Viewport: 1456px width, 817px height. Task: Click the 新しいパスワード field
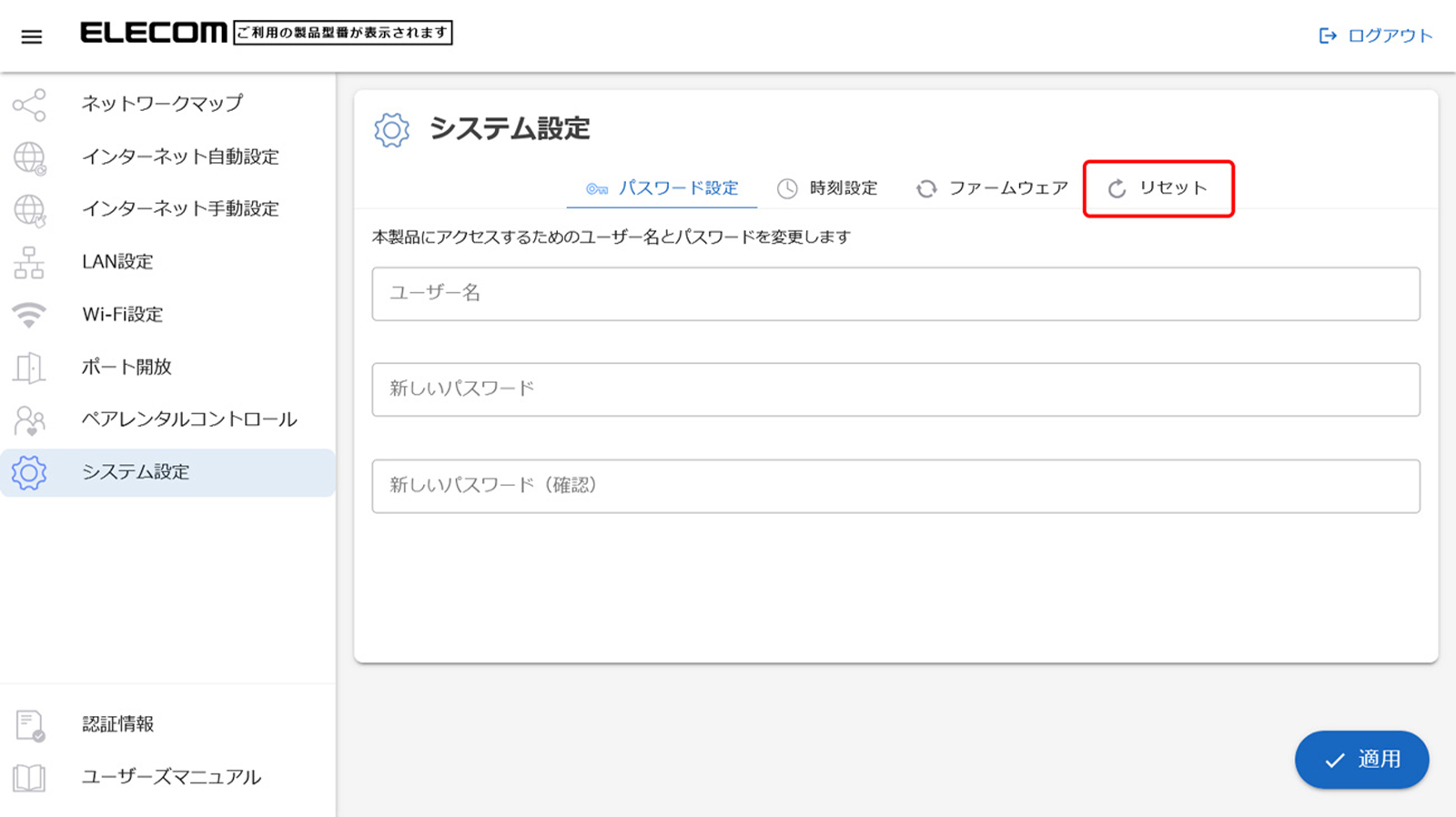(x=895, y=389)
